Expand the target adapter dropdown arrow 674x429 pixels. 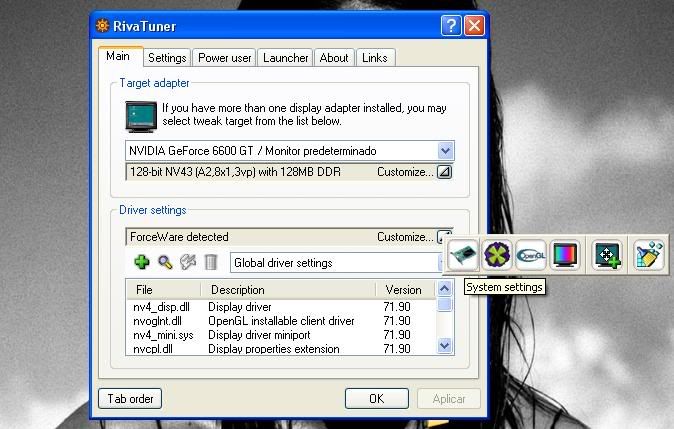[446, 151]
